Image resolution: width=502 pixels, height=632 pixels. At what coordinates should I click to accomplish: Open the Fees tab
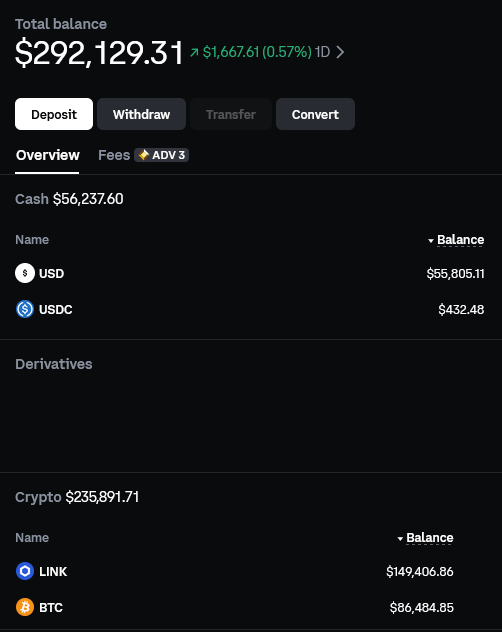(x=114, y=155)
